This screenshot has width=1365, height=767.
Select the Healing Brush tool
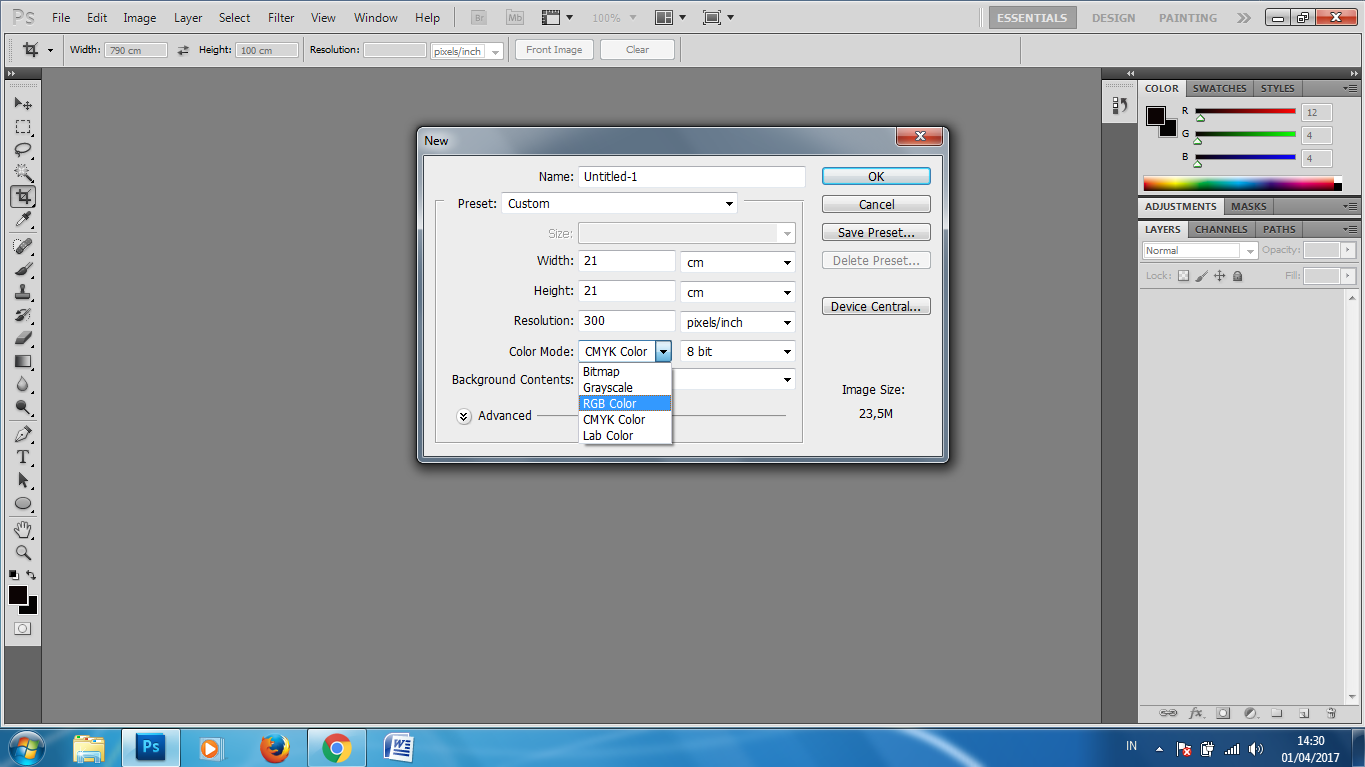click(x=23, y=247)
